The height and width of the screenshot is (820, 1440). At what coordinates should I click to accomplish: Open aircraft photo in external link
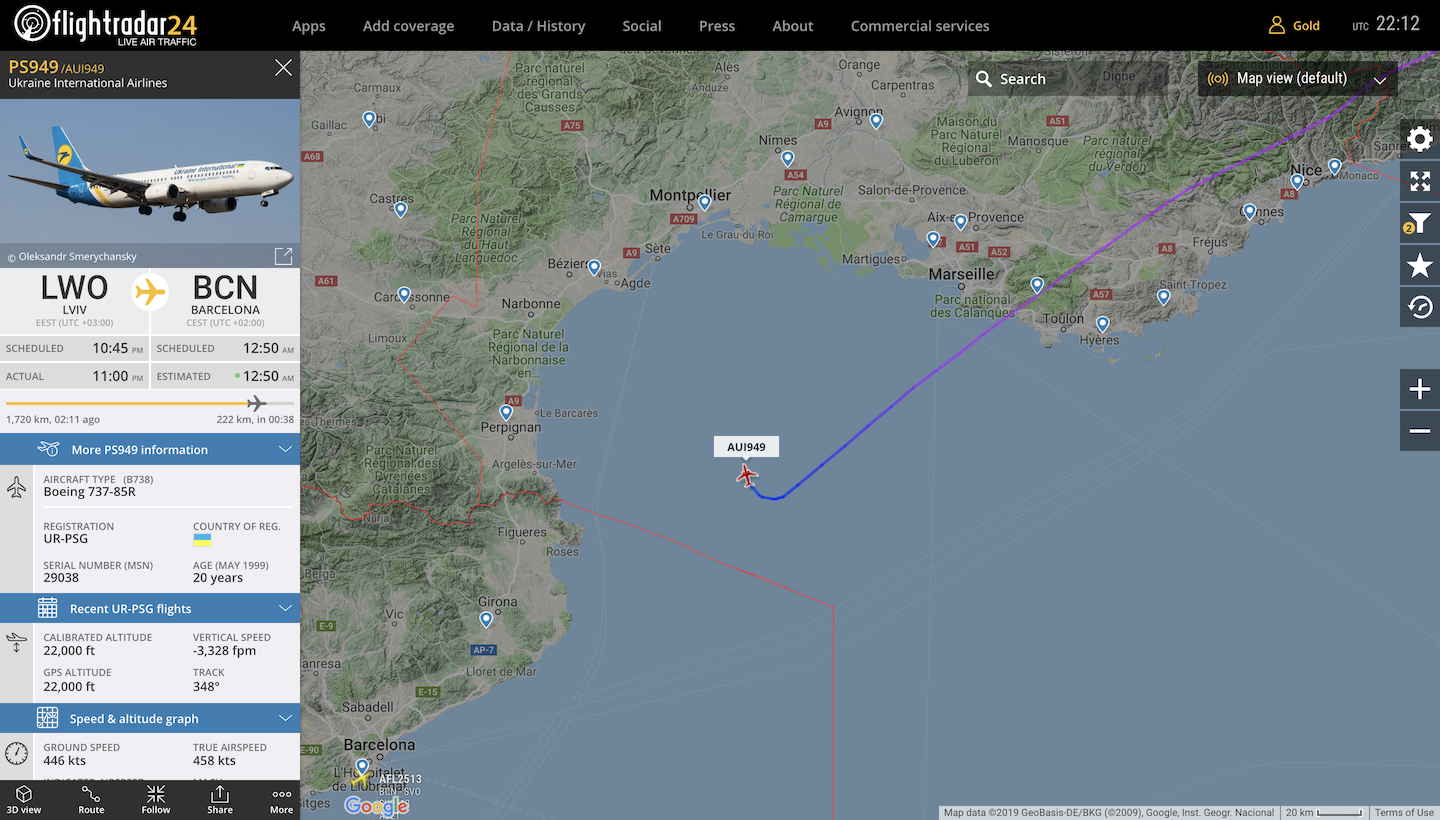click(283, 256)
